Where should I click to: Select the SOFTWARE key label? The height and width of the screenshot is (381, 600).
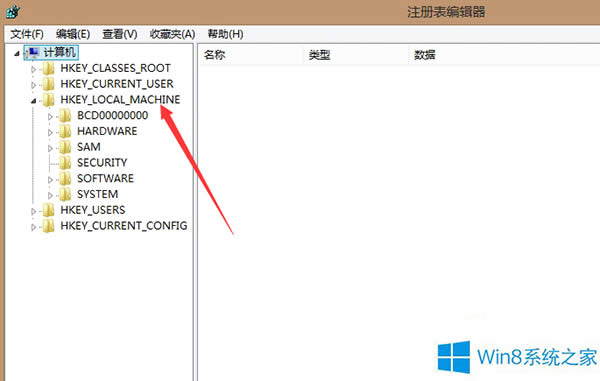pos(105,179)
